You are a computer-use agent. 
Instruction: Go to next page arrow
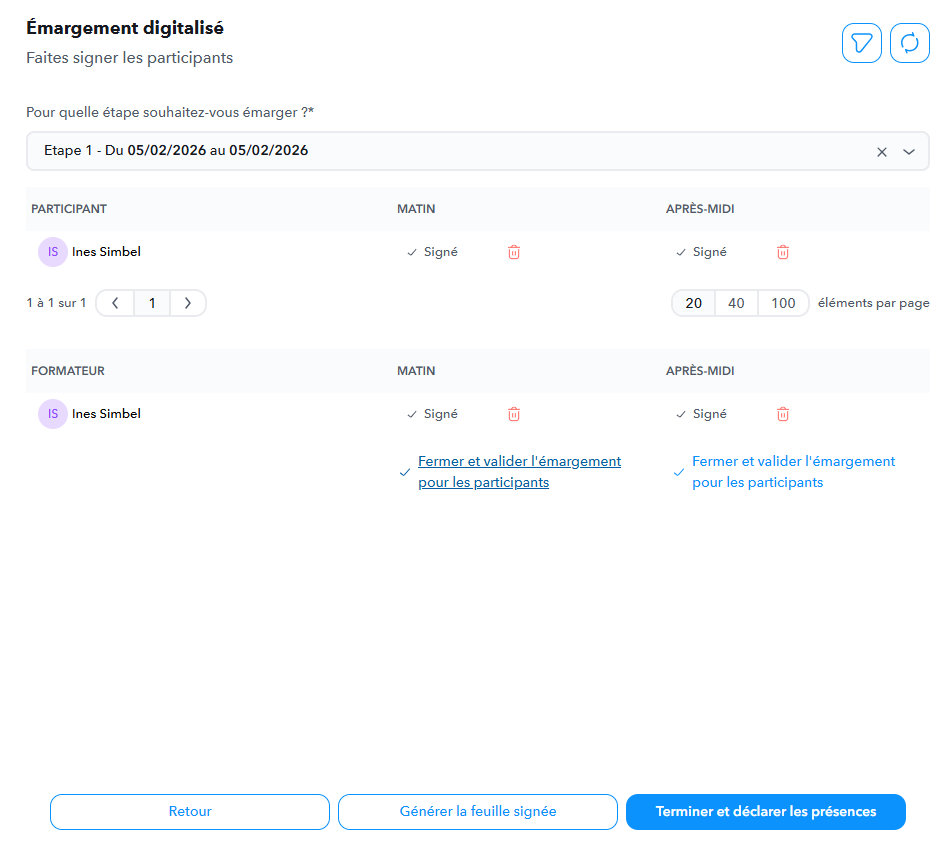[x=188, y=303]
